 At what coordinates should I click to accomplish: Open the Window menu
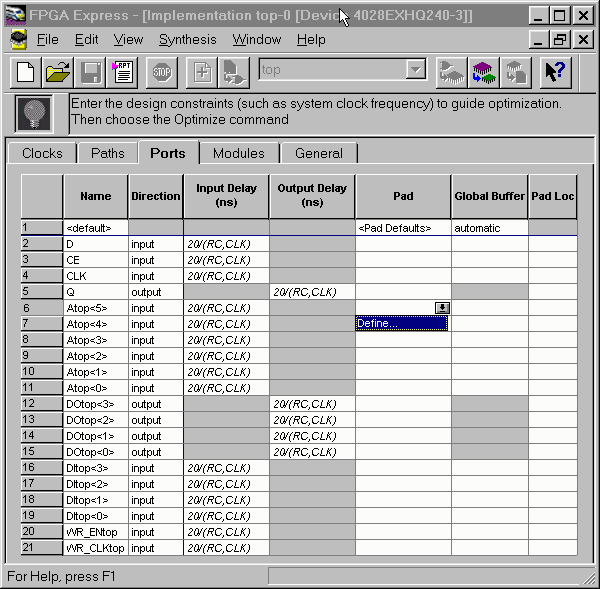click(257, 39)
